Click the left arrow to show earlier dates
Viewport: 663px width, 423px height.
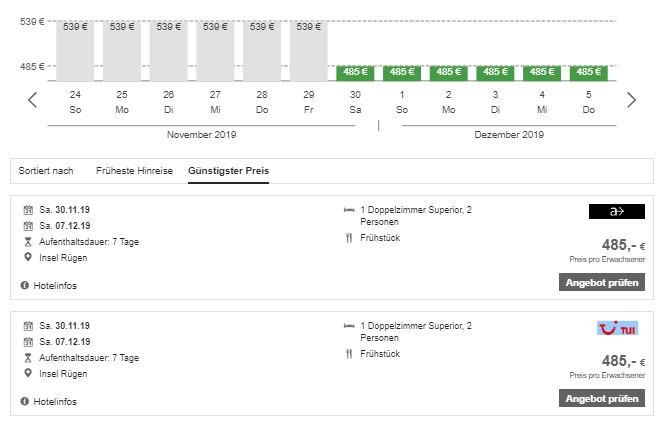[x=32, y=100]
